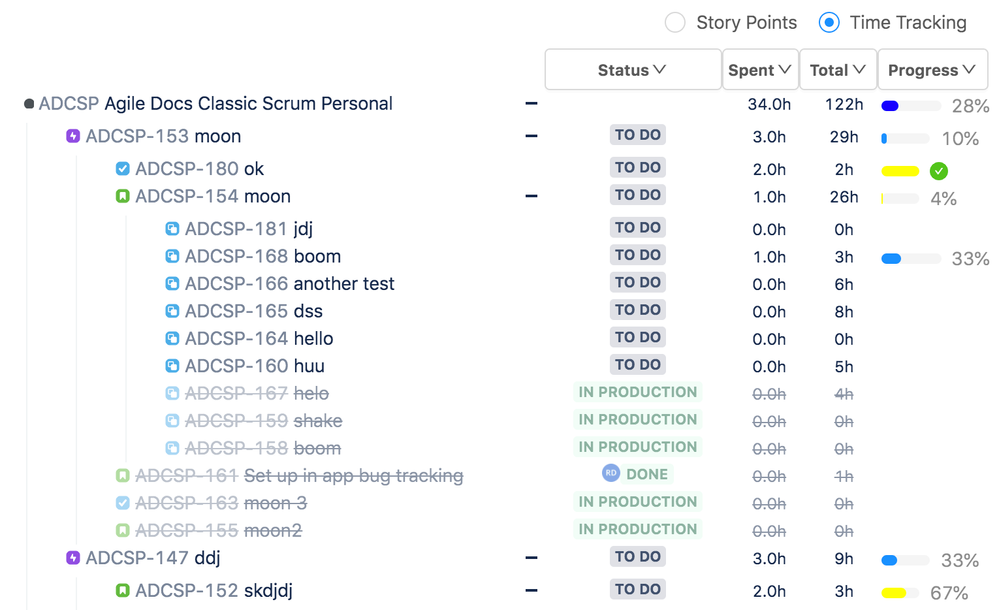Click the blue task icon beside ADCSP-180 ok

122,168
